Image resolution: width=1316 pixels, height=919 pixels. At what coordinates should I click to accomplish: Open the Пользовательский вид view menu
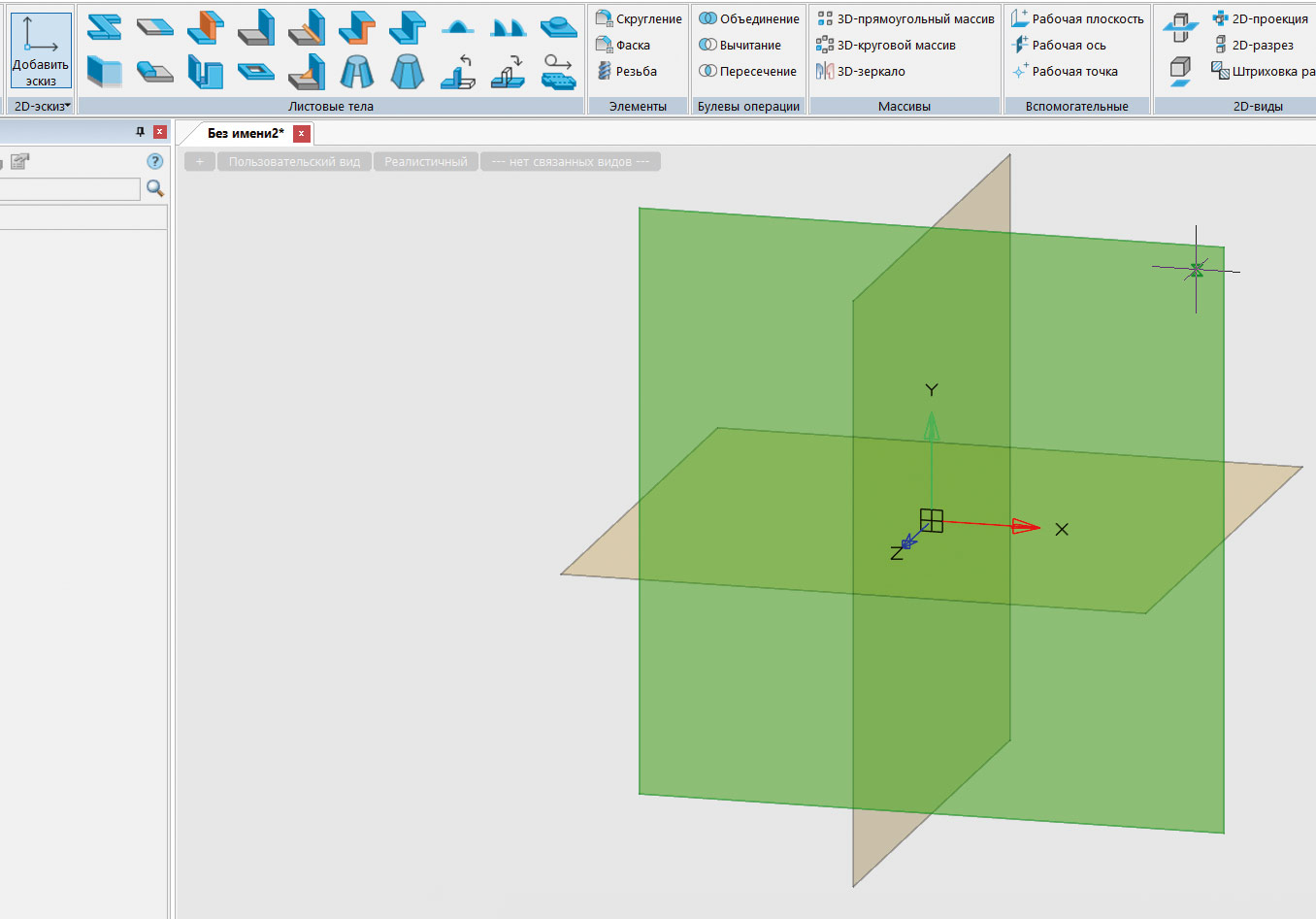click(x=294, y=162)
